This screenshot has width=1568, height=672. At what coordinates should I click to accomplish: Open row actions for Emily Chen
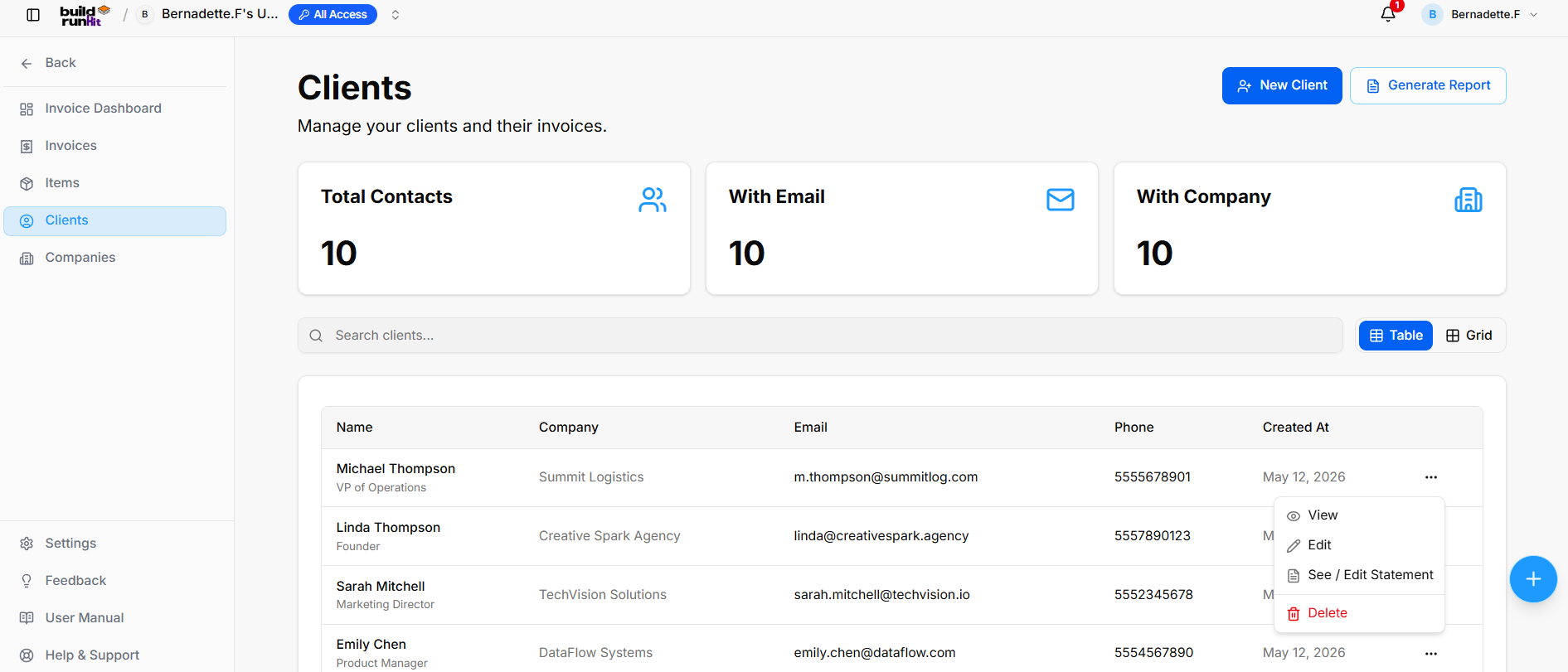pyautogui.click(x=1431, y=654)
